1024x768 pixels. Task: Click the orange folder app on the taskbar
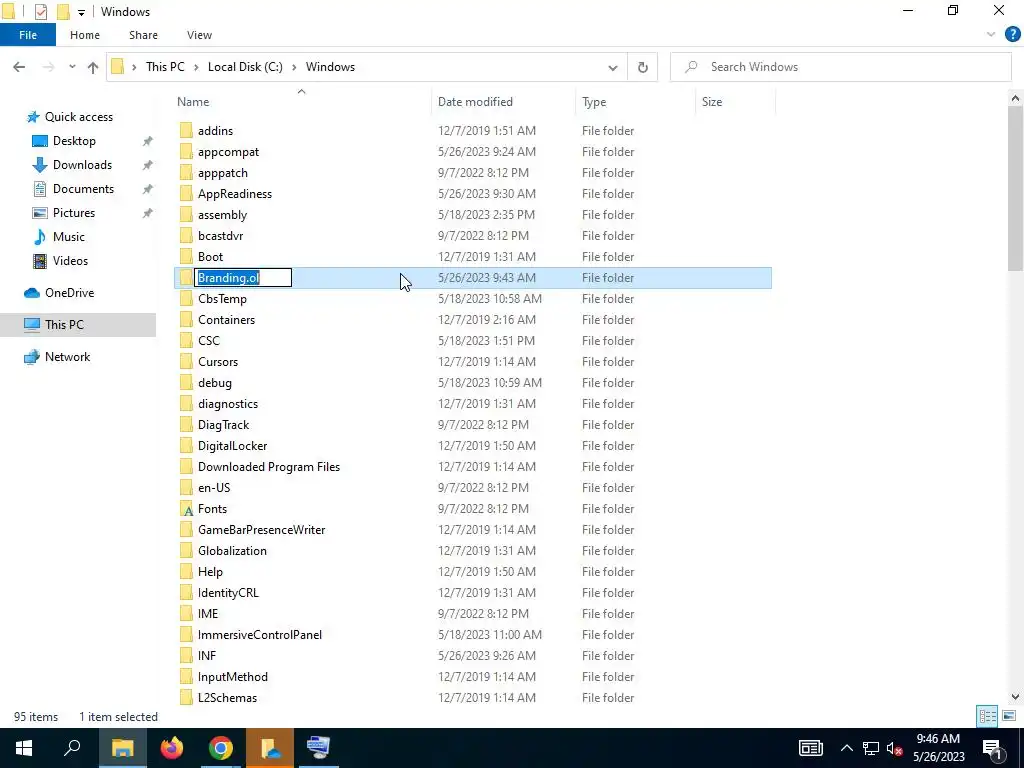point(270,748)
